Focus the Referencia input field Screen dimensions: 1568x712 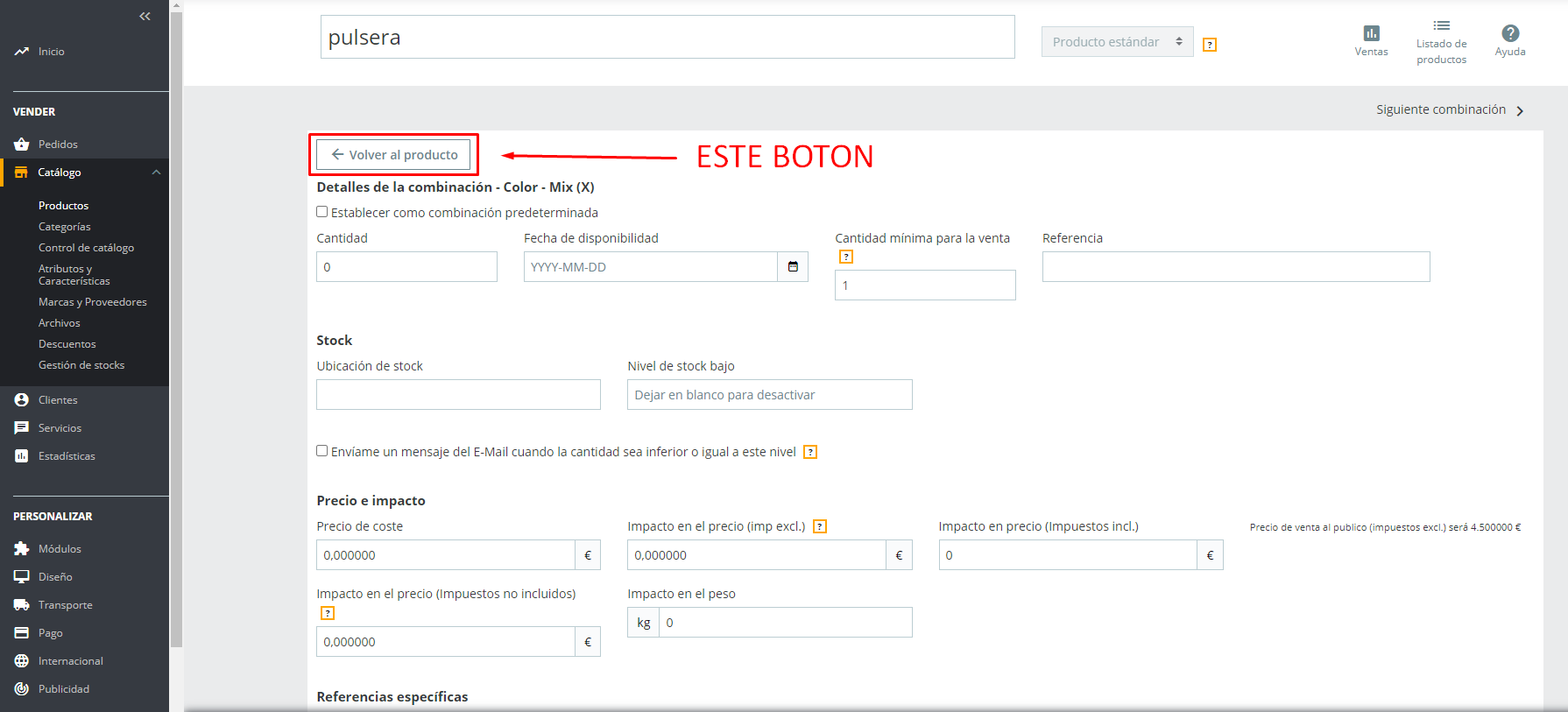[1236, 267]
